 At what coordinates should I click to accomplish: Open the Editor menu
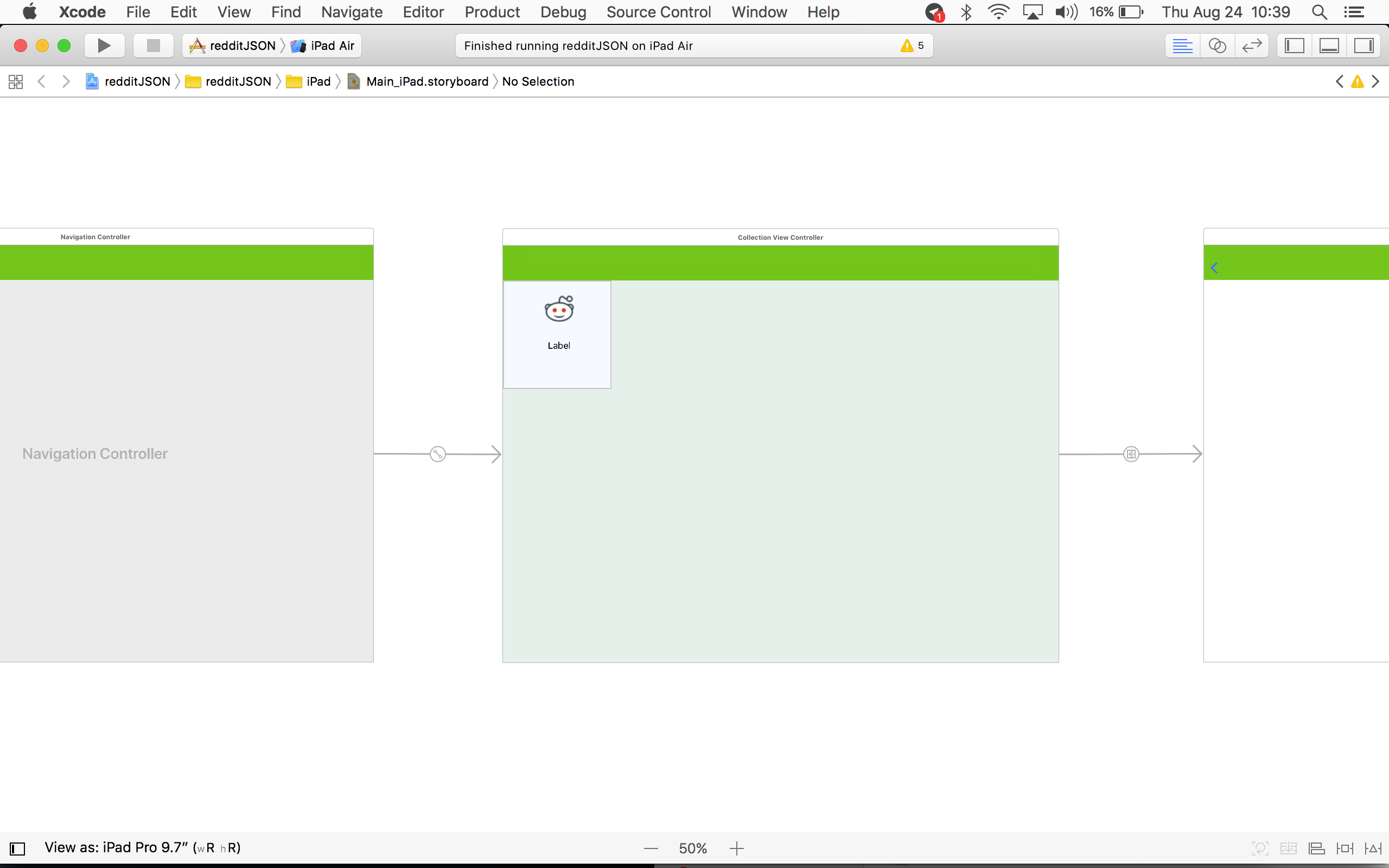423,12
